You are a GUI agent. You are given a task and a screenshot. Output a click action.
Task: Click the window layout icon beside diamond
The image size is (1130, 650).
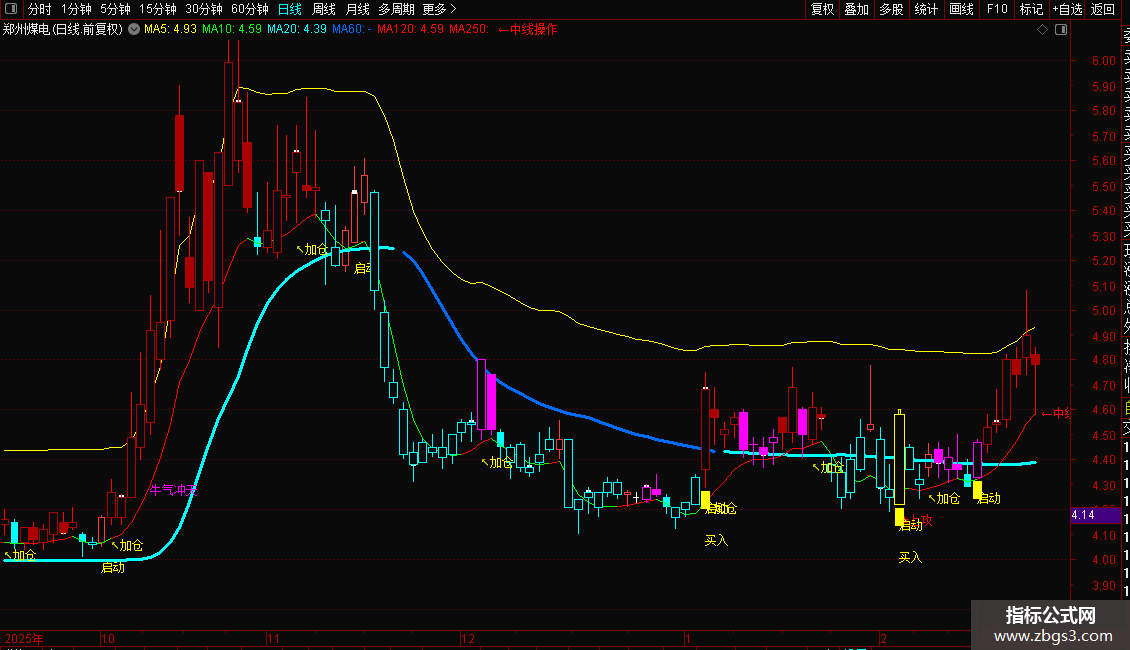(1061, 30)
